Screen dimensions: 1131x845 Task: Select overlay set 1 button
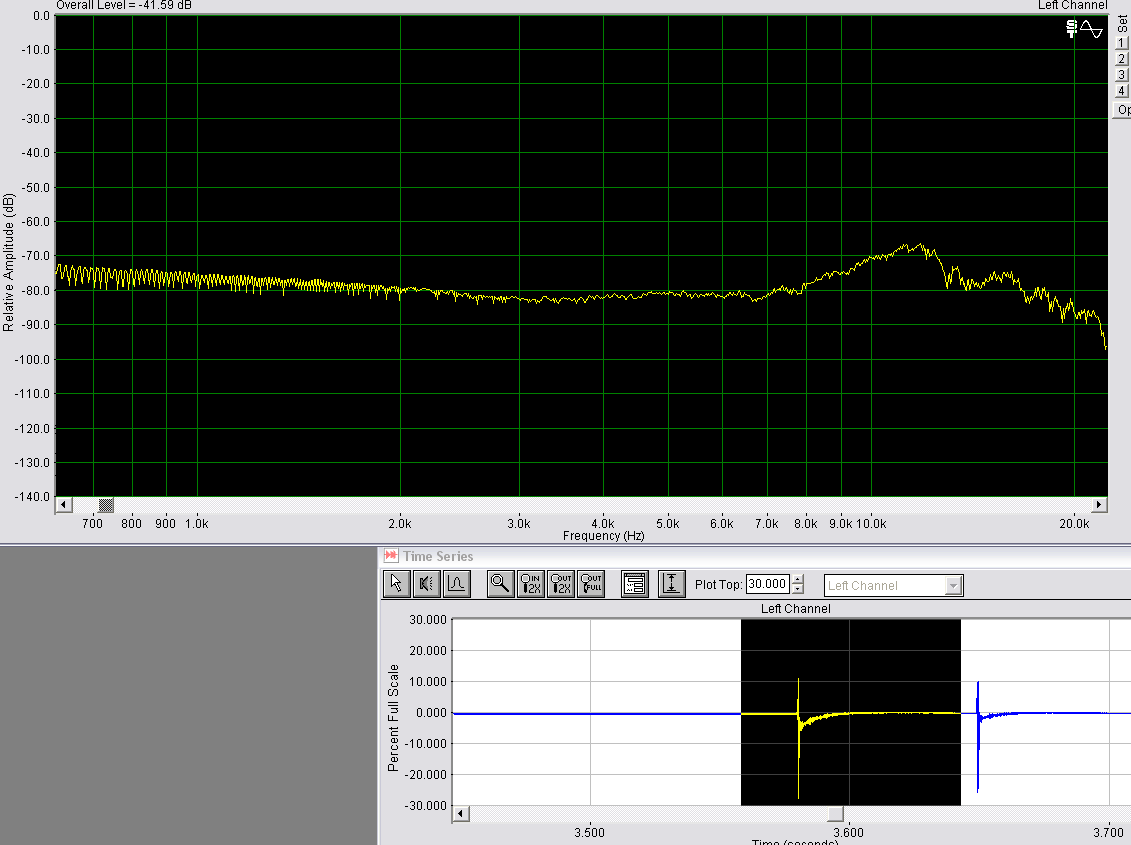[1122, 43]
